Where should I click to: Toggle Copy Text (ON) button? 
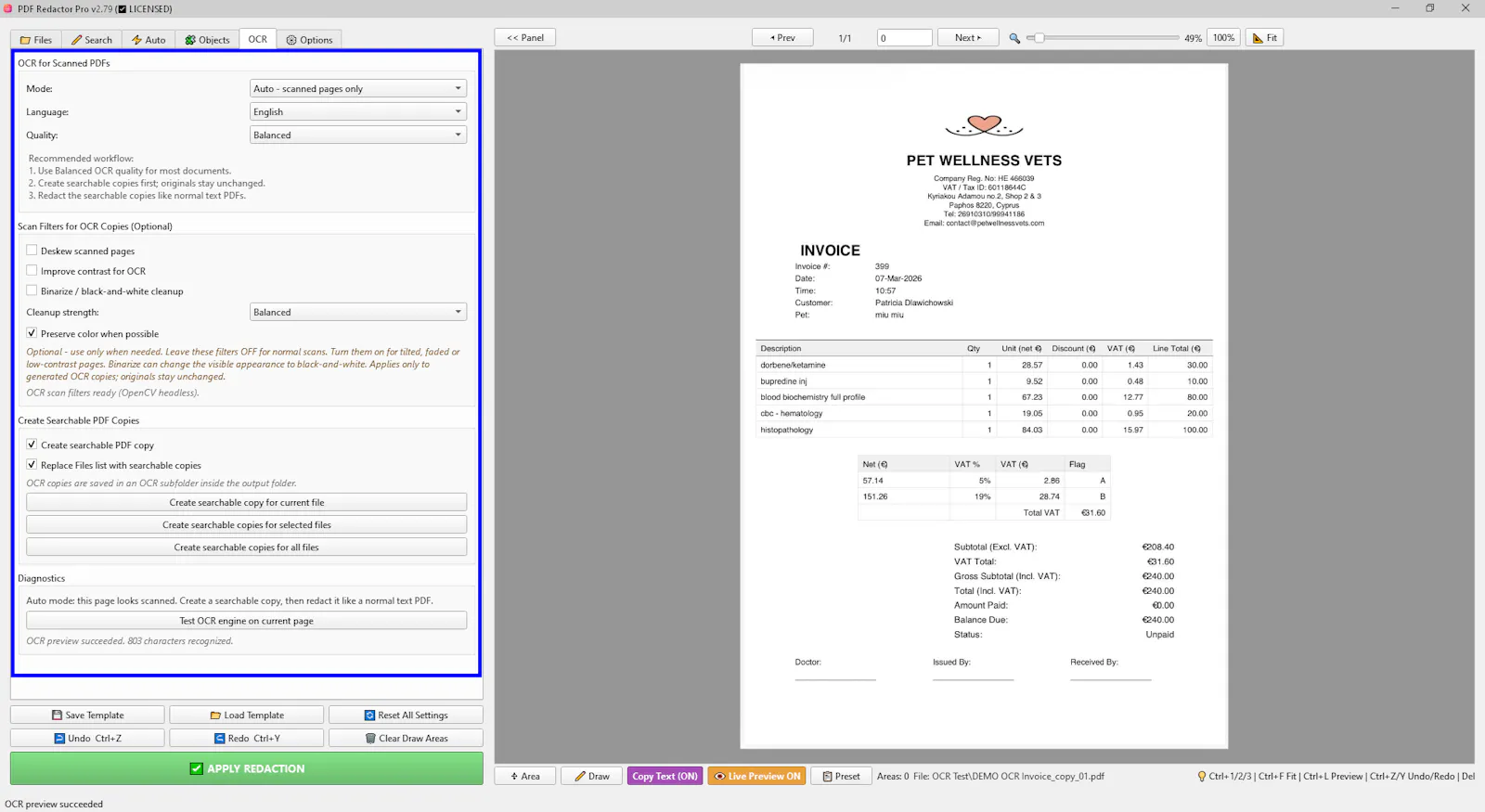(x=665, y=777)
